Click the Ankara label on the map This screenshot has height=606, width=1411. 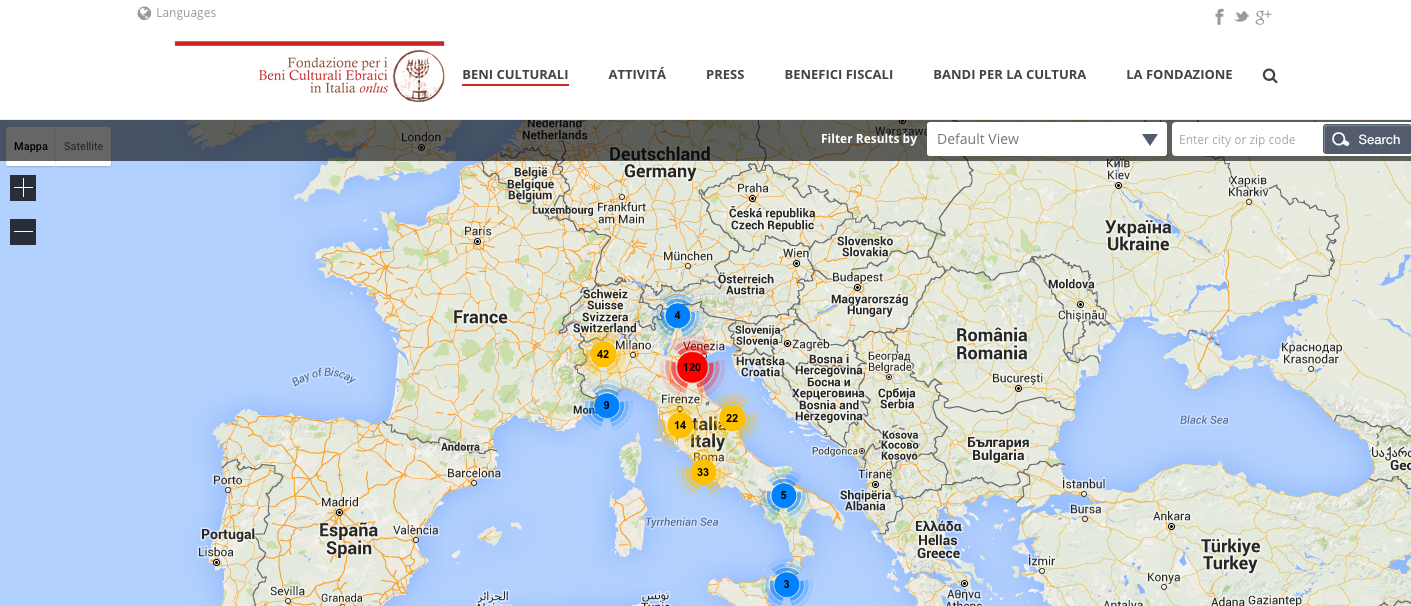click(1172, 517)
